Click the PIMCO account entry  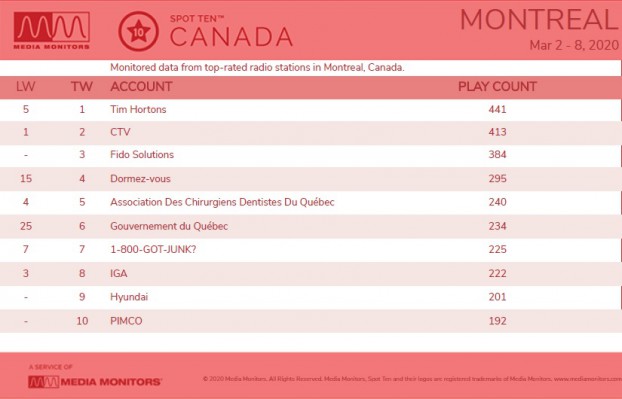[126, 321]
